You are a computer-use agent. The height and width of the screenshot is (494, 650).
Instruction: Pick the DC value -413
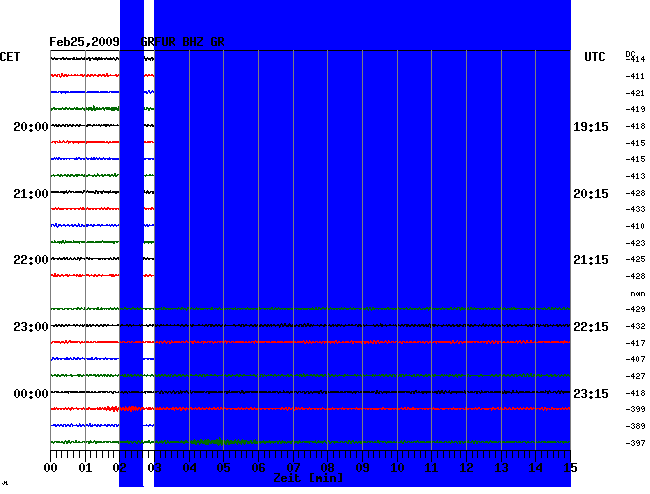[635, 176]
